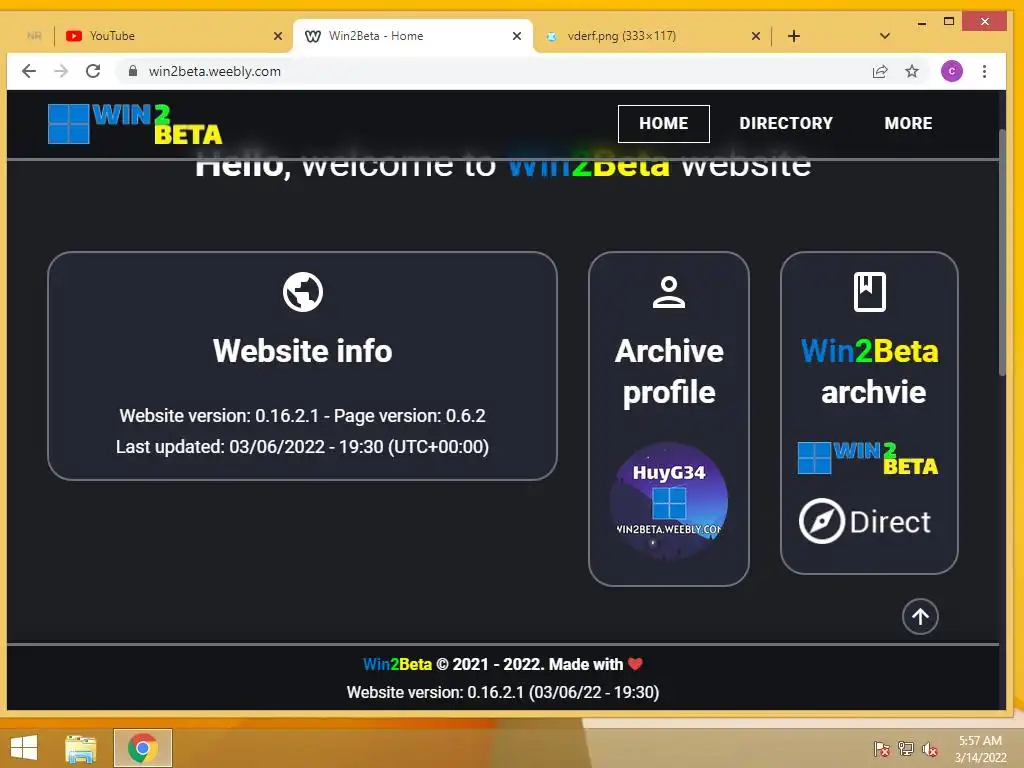Click the padlock site info icon
1024x768 pixels.
tap(133, 71)
